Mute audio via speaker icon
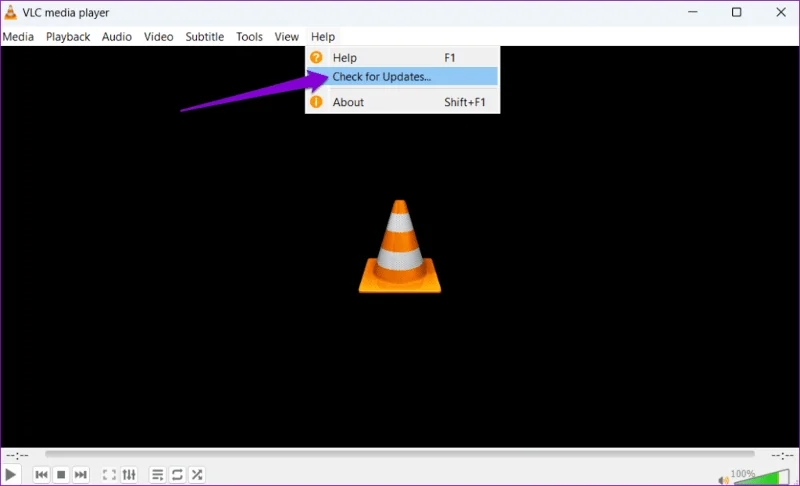Screen dimensions: 800x486 click(723, 480)
